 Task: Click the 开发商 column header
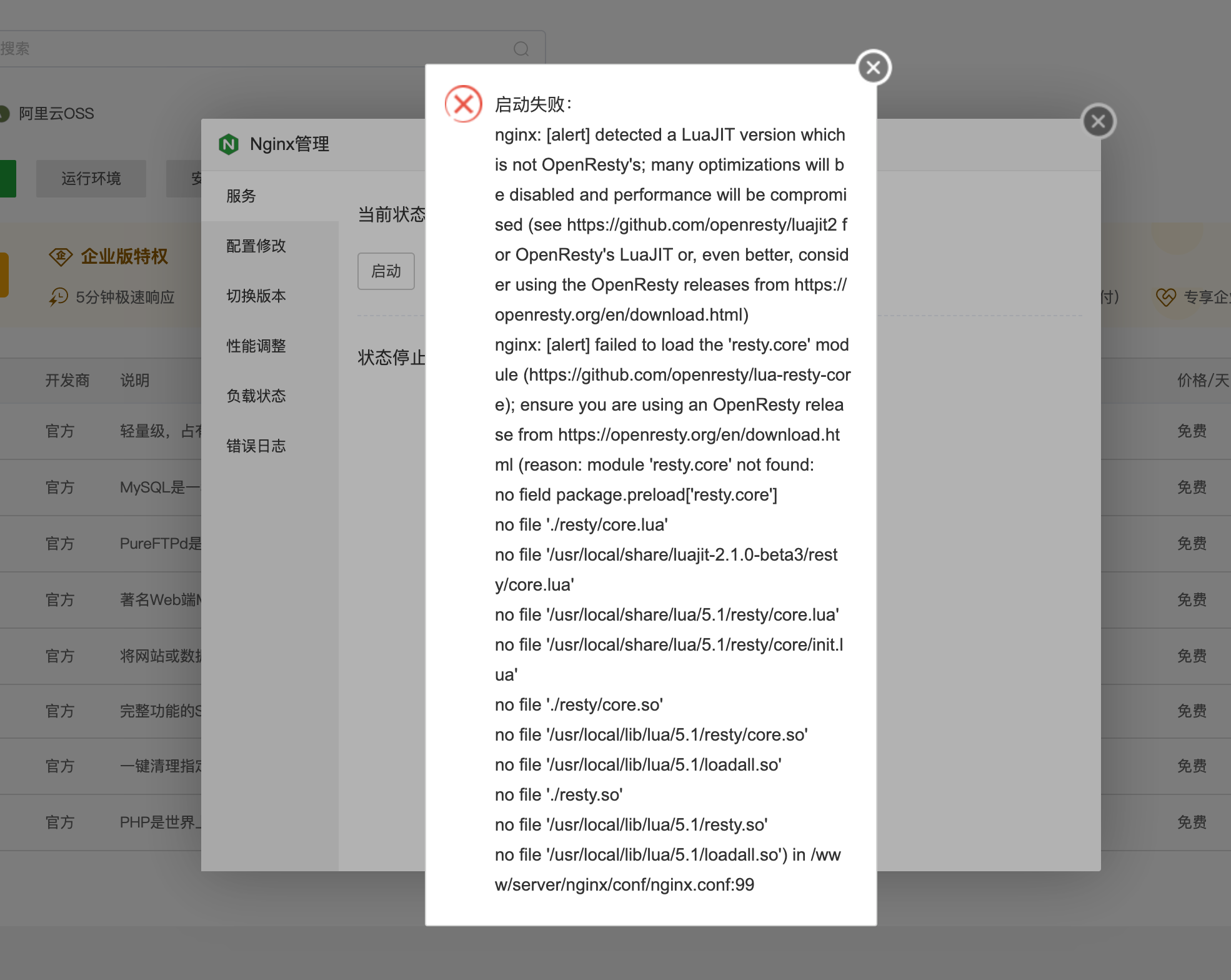[67, 381]
